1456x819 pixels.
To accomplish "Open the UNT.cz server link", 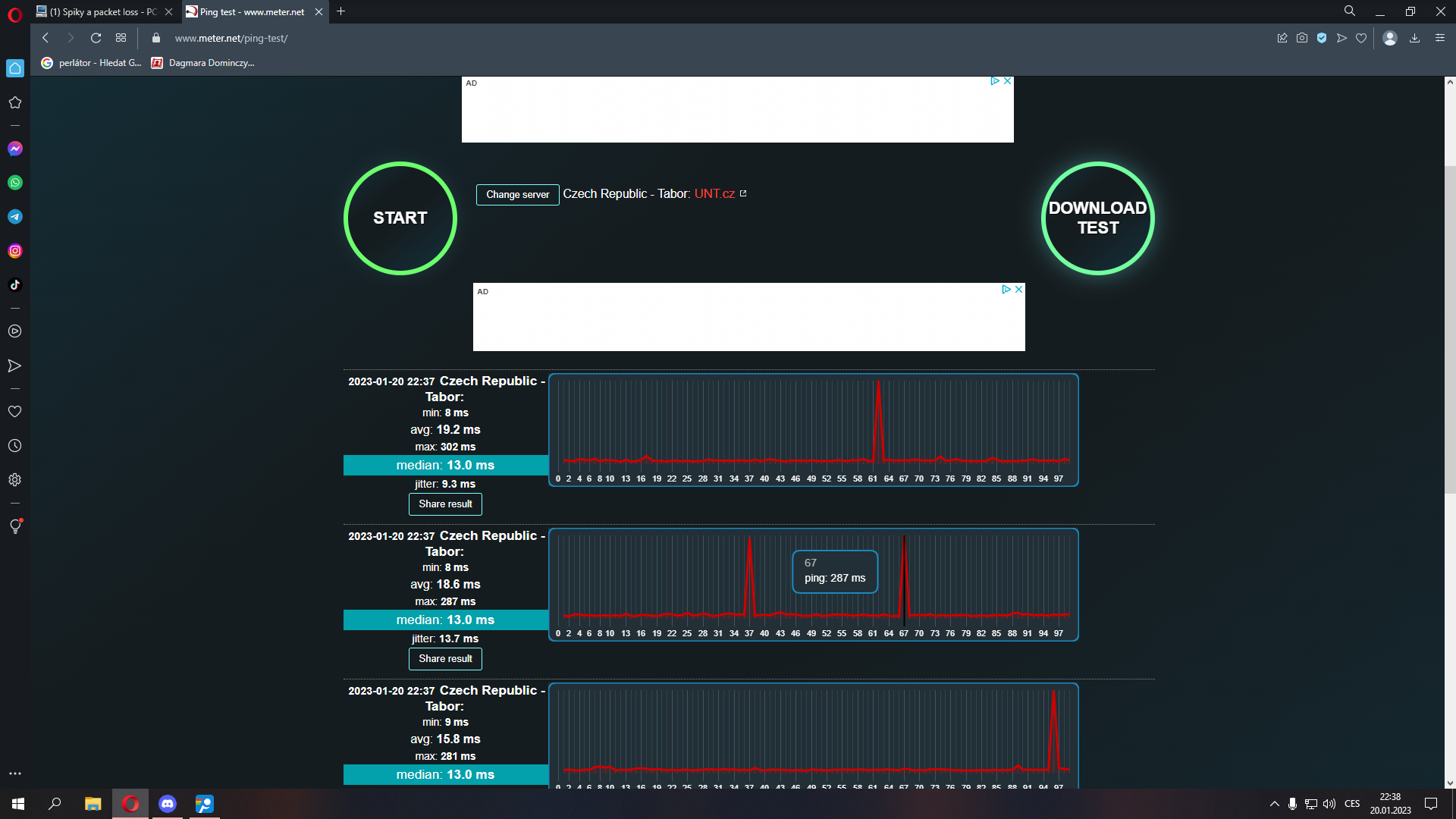I will [714, 194].
